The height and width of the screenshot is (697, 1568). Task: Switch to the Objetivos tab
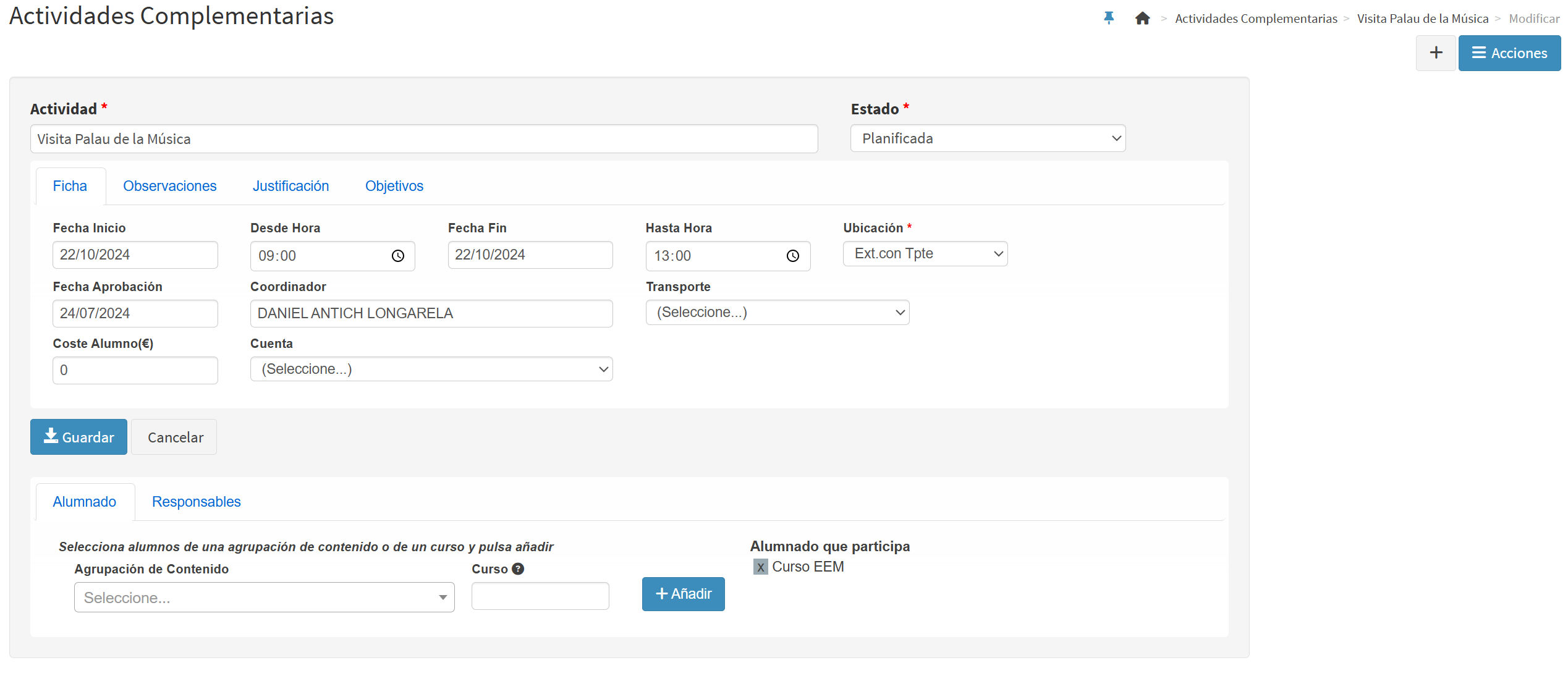click(x=394, y=186)
